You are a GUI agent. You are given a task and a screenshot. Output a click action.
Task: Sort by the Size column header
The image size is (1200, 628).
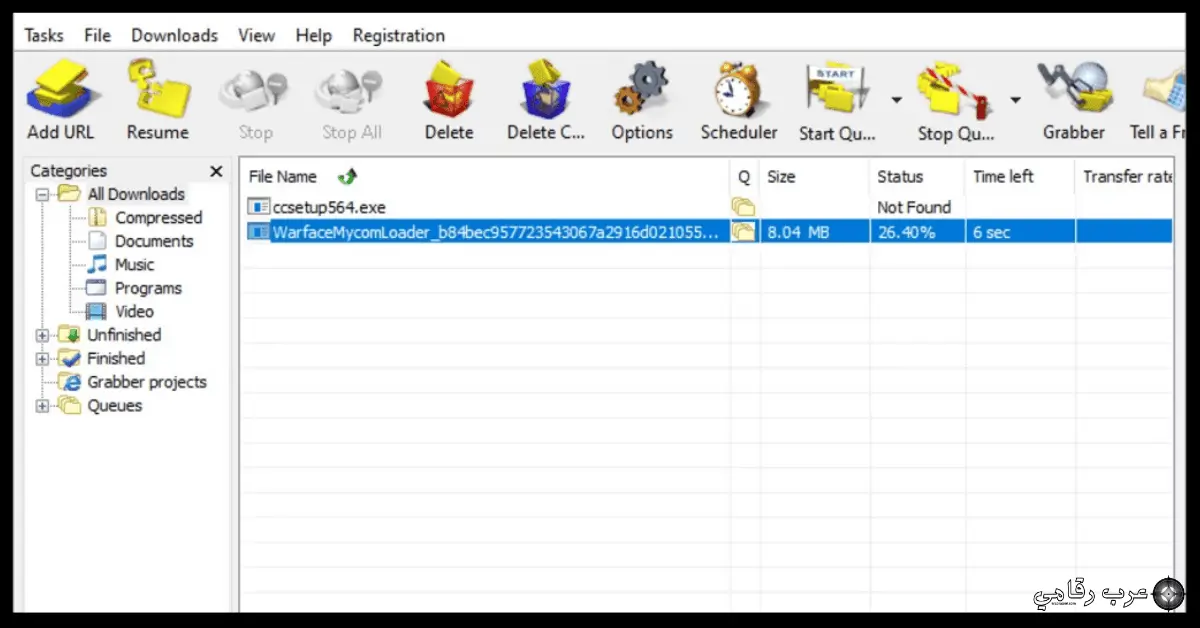tap(781, 177)
